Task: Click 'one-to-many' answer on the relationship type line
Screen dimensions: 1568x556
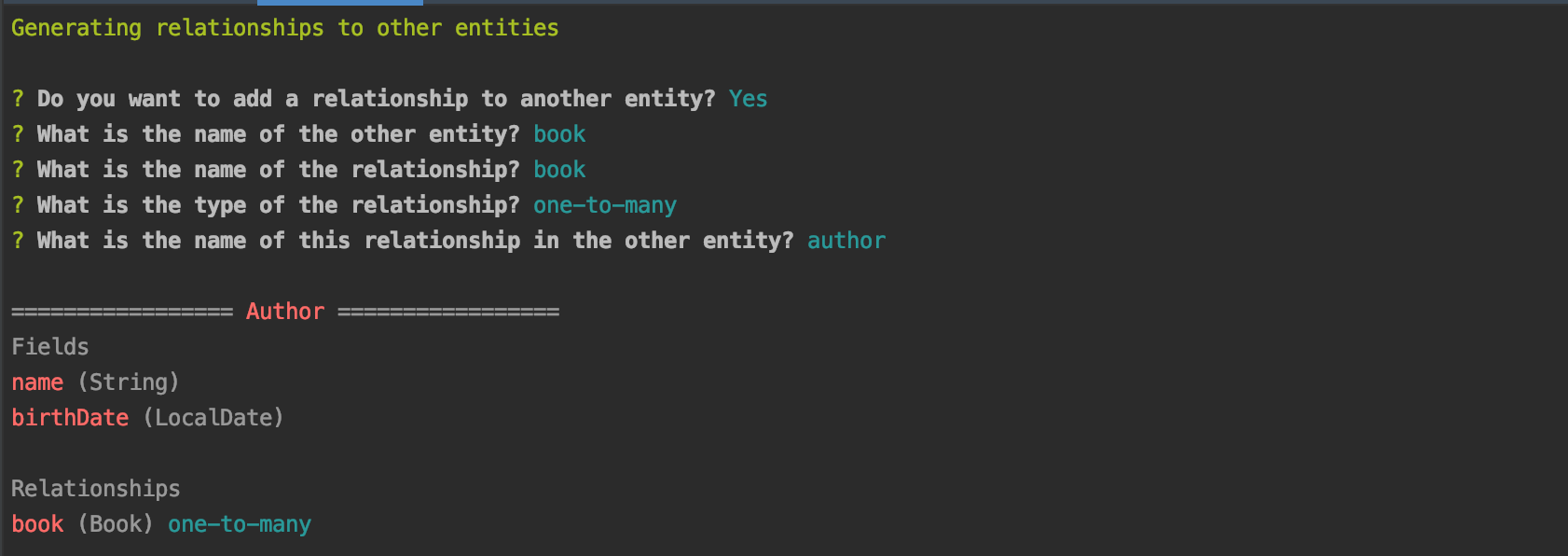Action: pyautogui.click(x=605, y=205)
